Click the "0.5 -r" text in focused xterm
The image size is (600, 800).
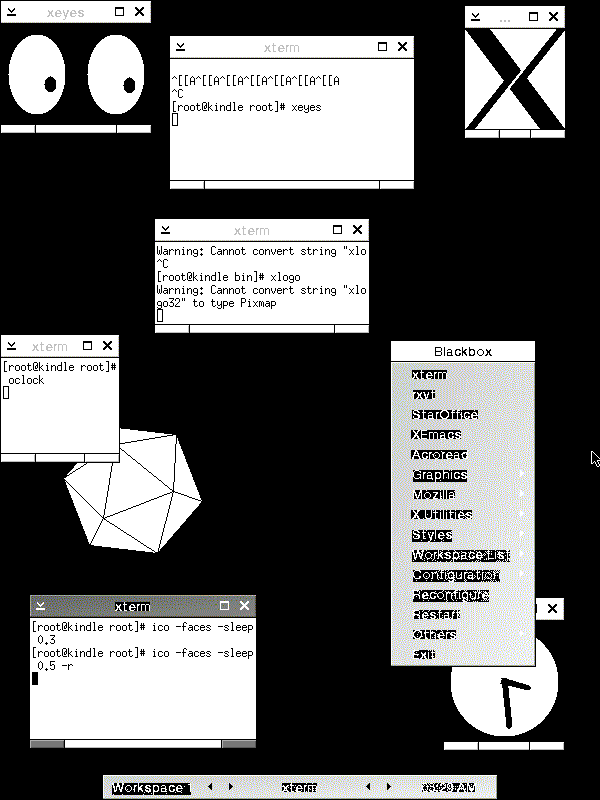point(56,666)
